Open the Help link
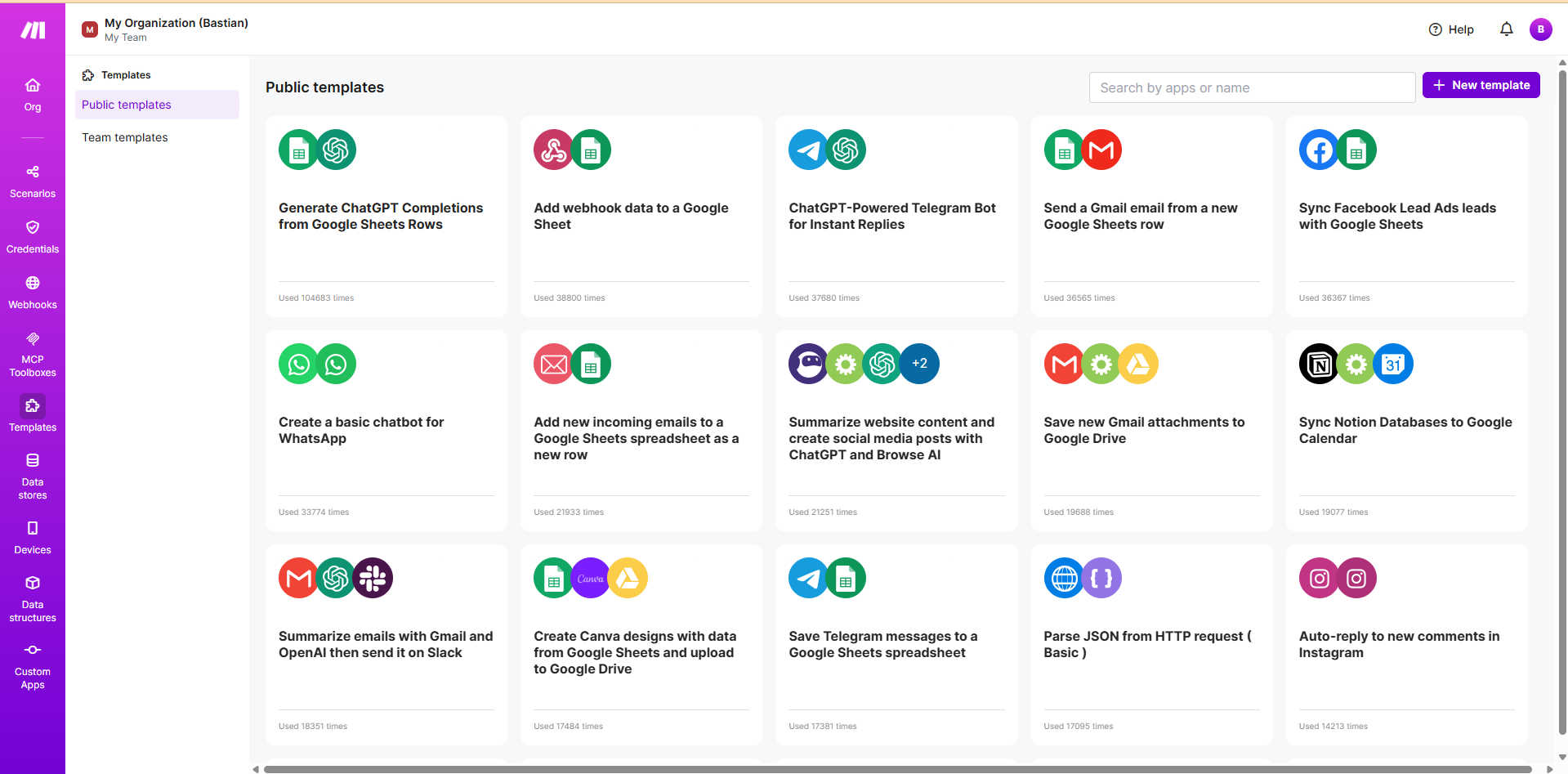This screenshot has height=774, width=1568. [1451, 29]
